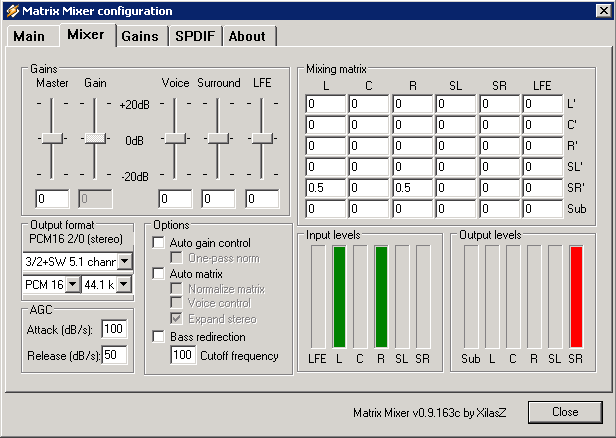Screen dimensions: 616x438
Task: Click the Voice gain value field
Action: click(175, 199)
